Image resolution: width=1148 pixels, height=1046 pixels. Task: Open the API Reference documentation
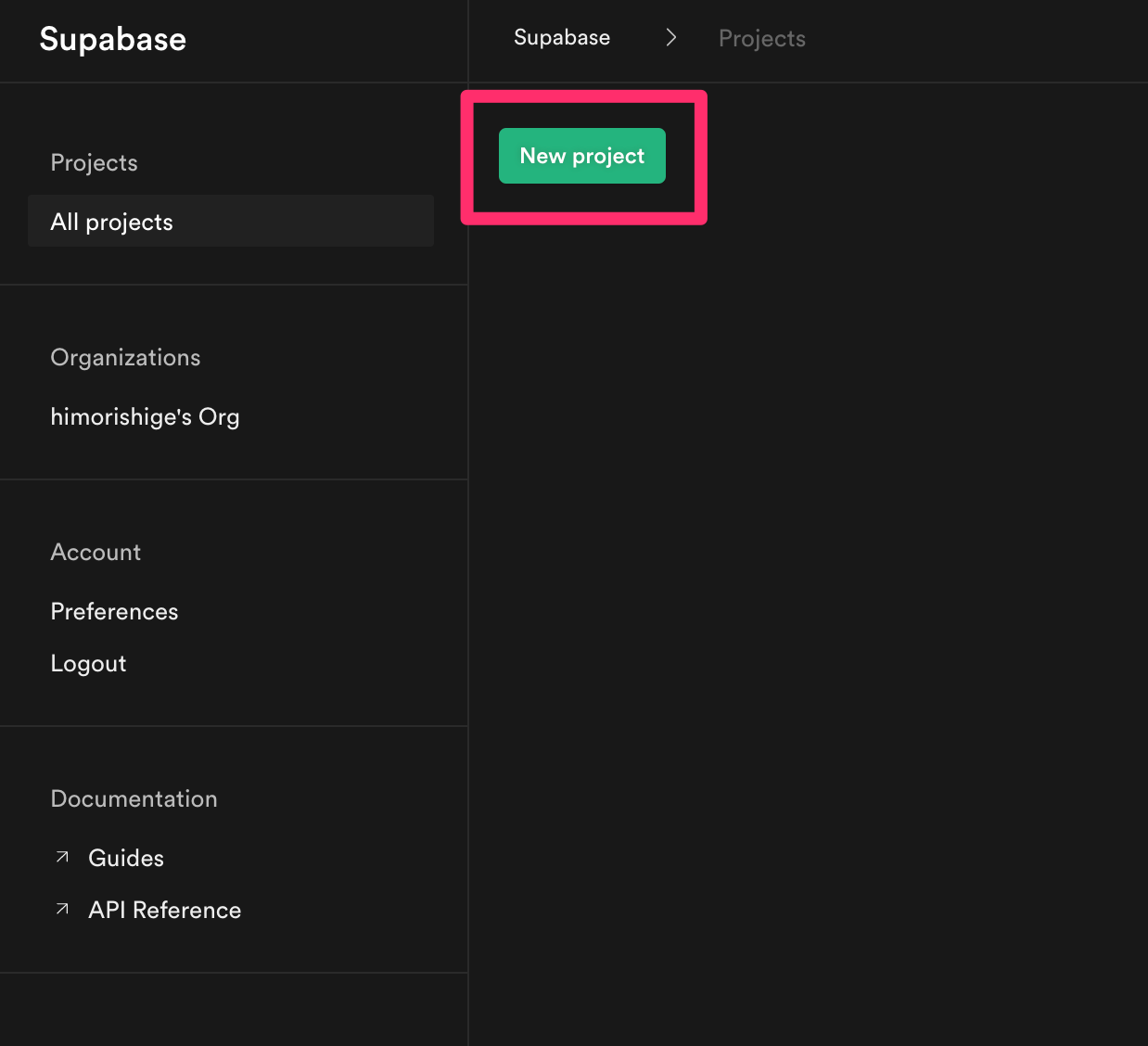coord(164,909)
